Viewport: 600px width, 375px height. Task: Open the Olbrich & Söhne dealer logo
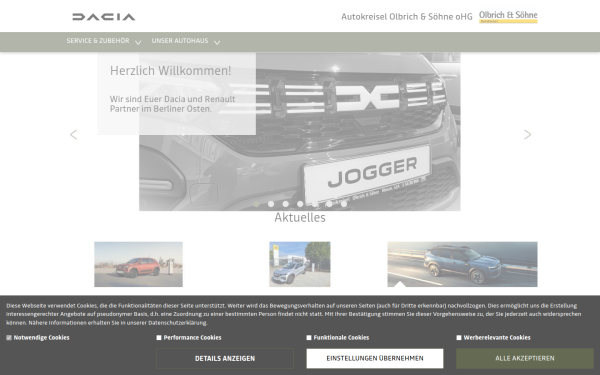[508, 17]
